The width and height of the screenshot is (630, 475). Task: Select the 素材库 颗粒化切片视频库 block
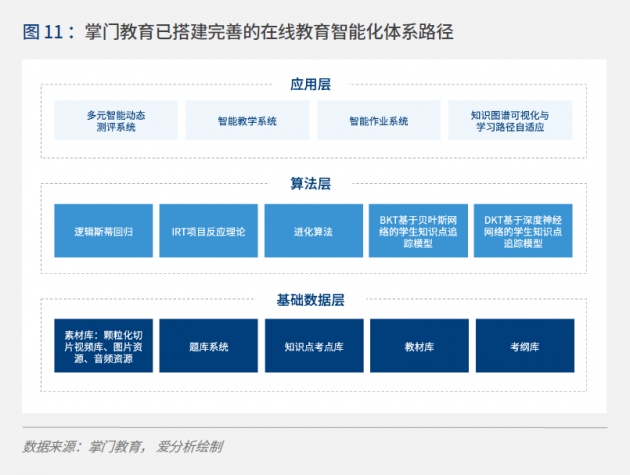tap(104, 346)
